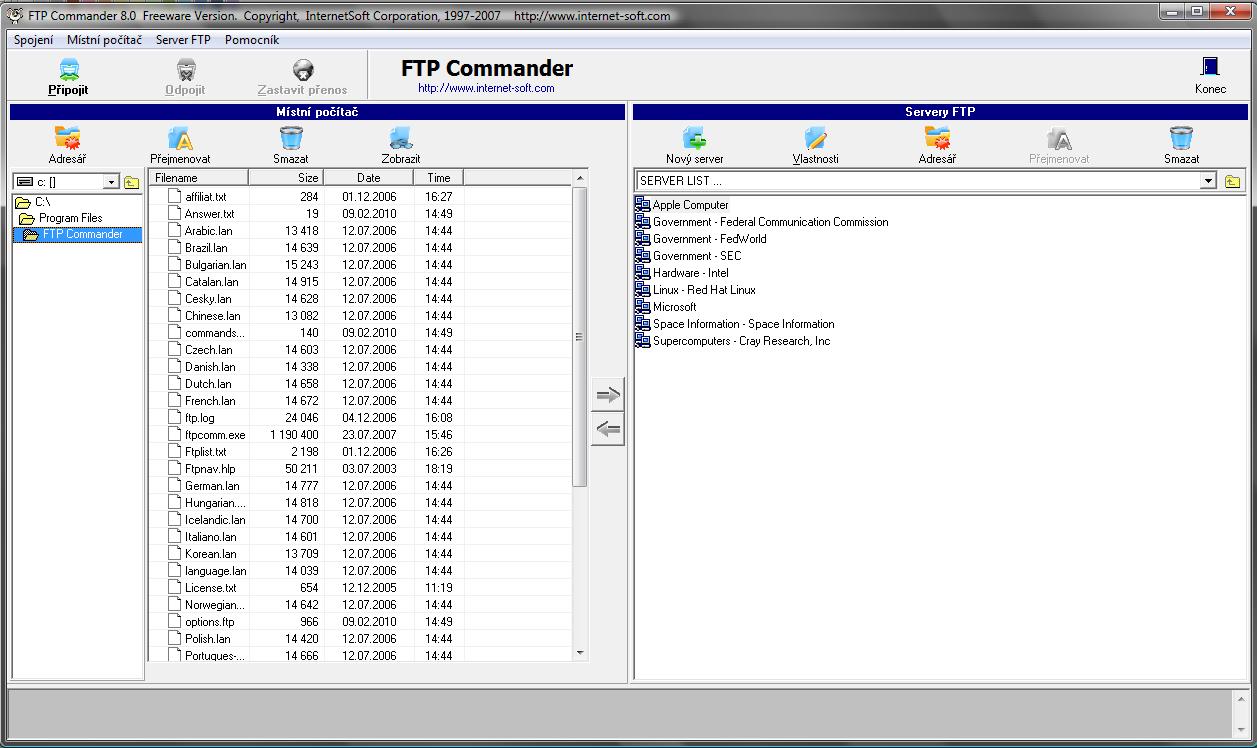The width and height of the screenshot is (1257, 748).
Task: Select Hardware - Intel server icon
Action: coord(642,273)
